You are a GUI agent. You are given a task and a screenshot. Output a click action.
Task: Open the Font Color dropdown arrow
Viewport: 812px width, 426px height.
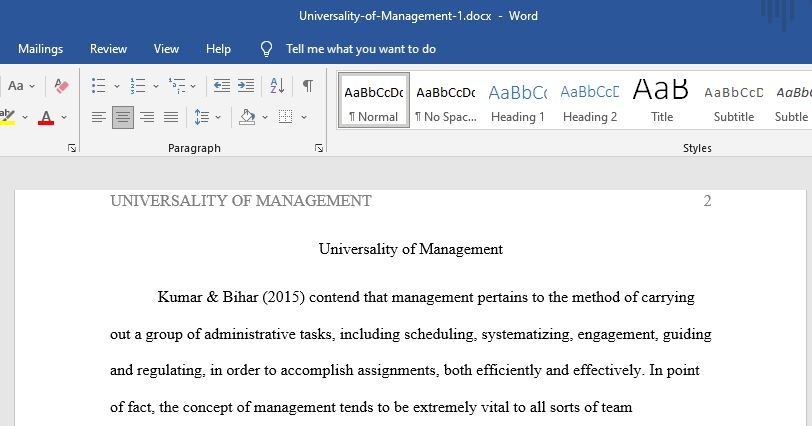64,117
